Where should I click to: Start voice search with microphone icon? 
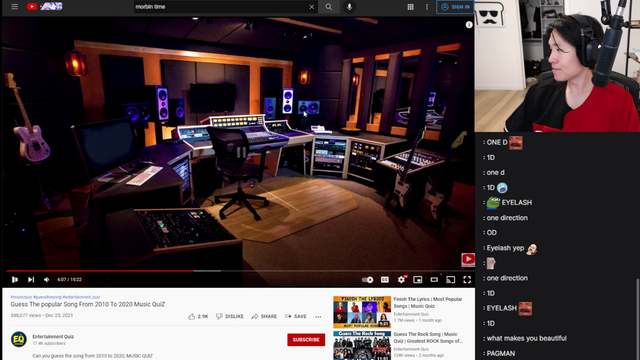click(349, 7)
